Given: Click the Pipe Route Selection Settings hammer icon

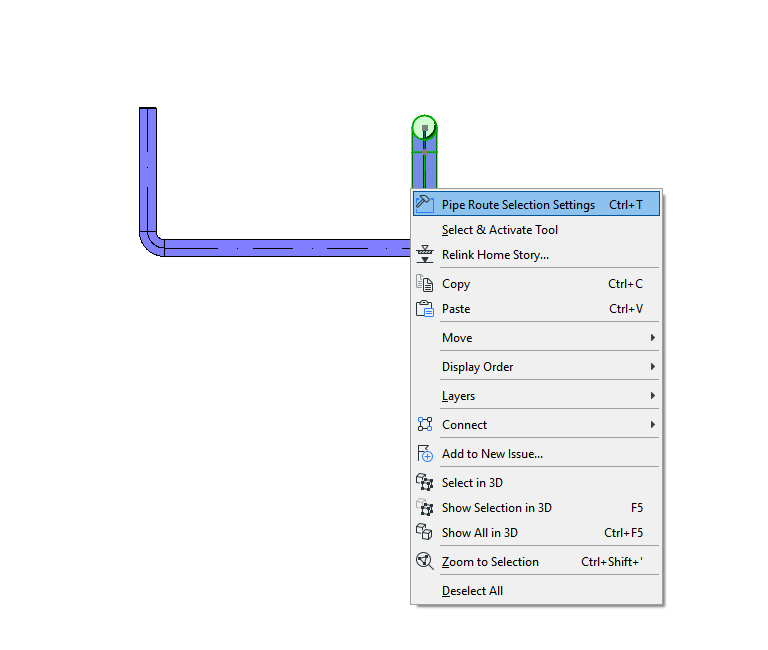Looking at the screenshot, I should coord(424,204).
